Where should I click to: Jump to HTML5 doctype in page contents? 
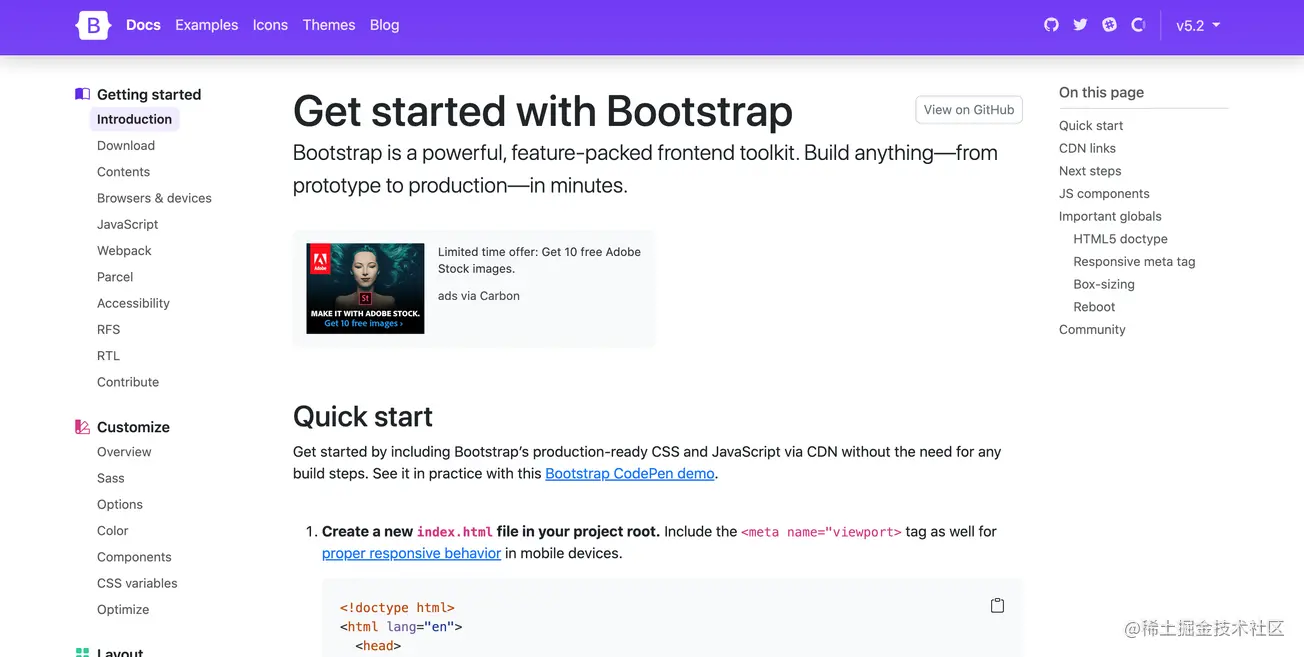click(1120, 239)
